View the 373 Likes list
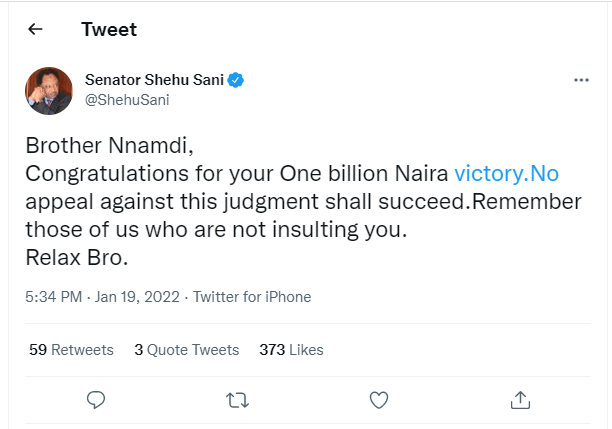Screen dimensions: 612x429 coord(291,350)
